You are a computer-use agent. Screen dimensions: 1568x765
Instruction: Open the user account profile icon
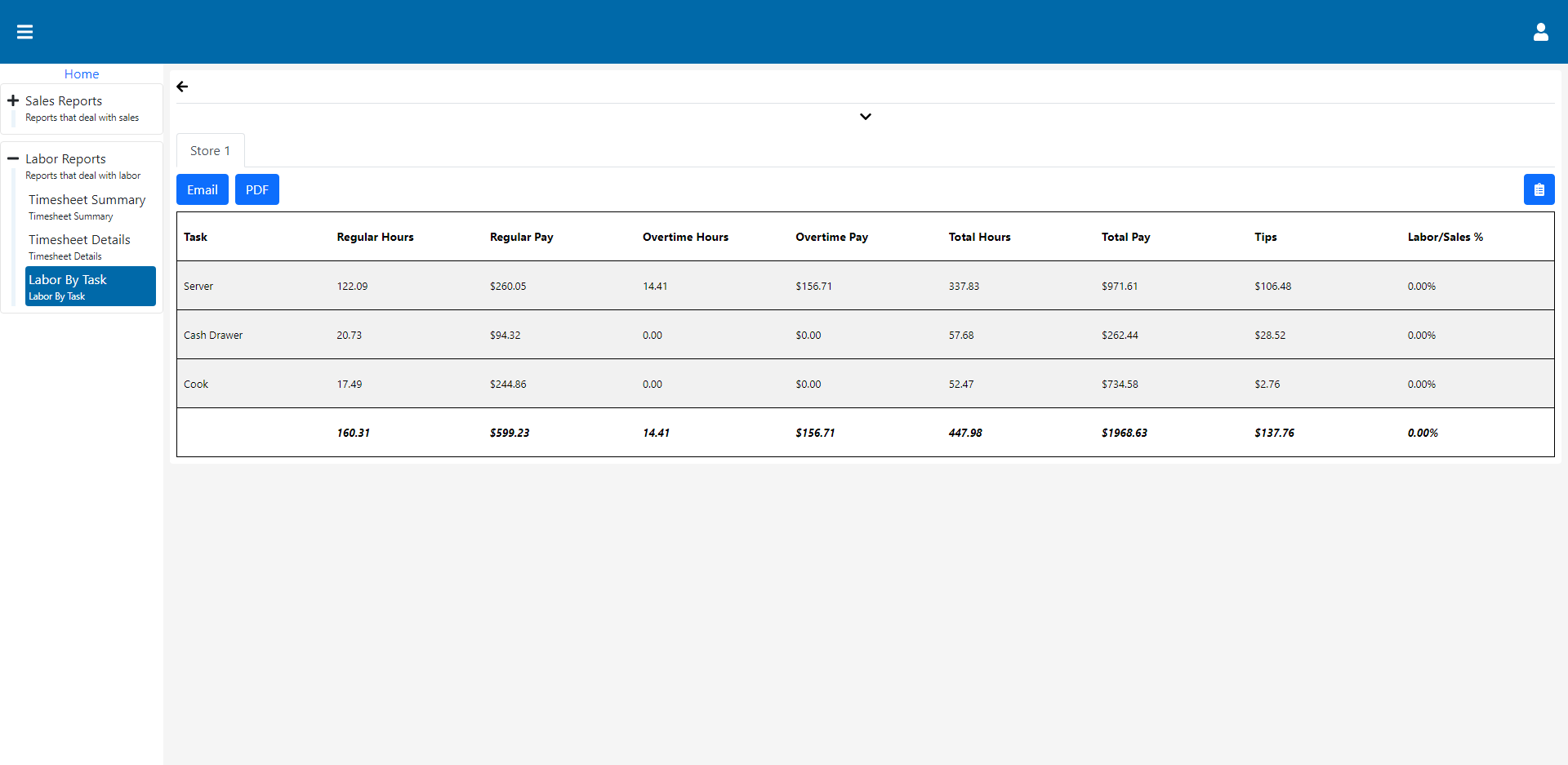pos(1540,32)
